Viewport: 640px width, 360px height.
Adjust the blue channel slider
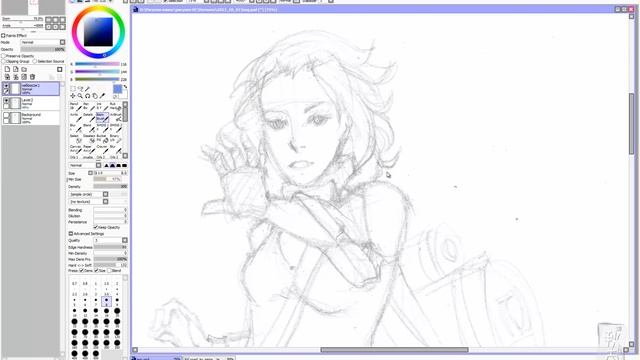97,79
